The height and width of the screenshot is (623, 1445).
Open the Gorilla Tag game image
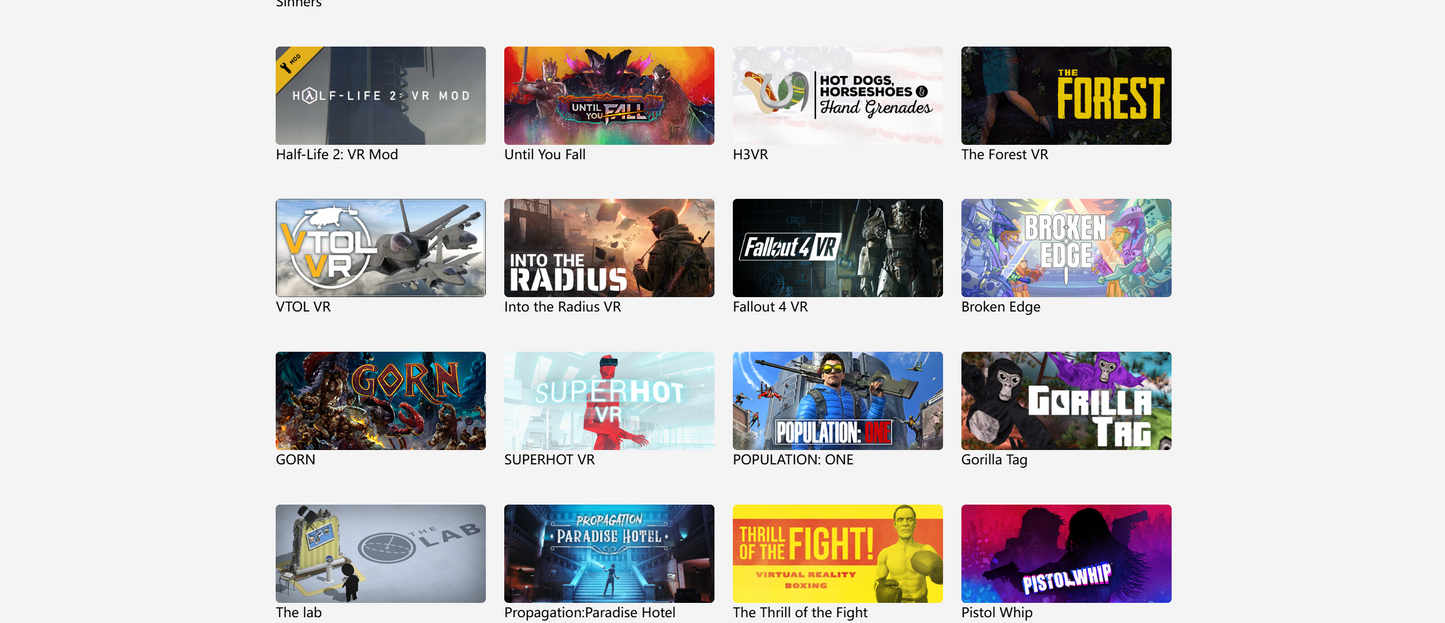tap(1066, 401)
